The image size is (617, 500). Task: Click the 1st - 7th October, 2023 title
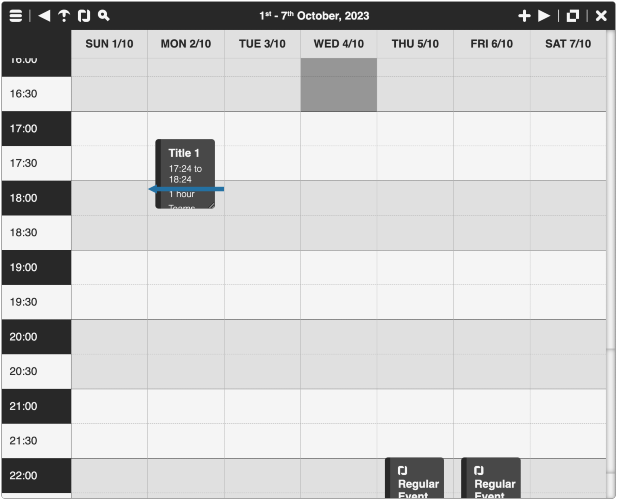(314, 16)
